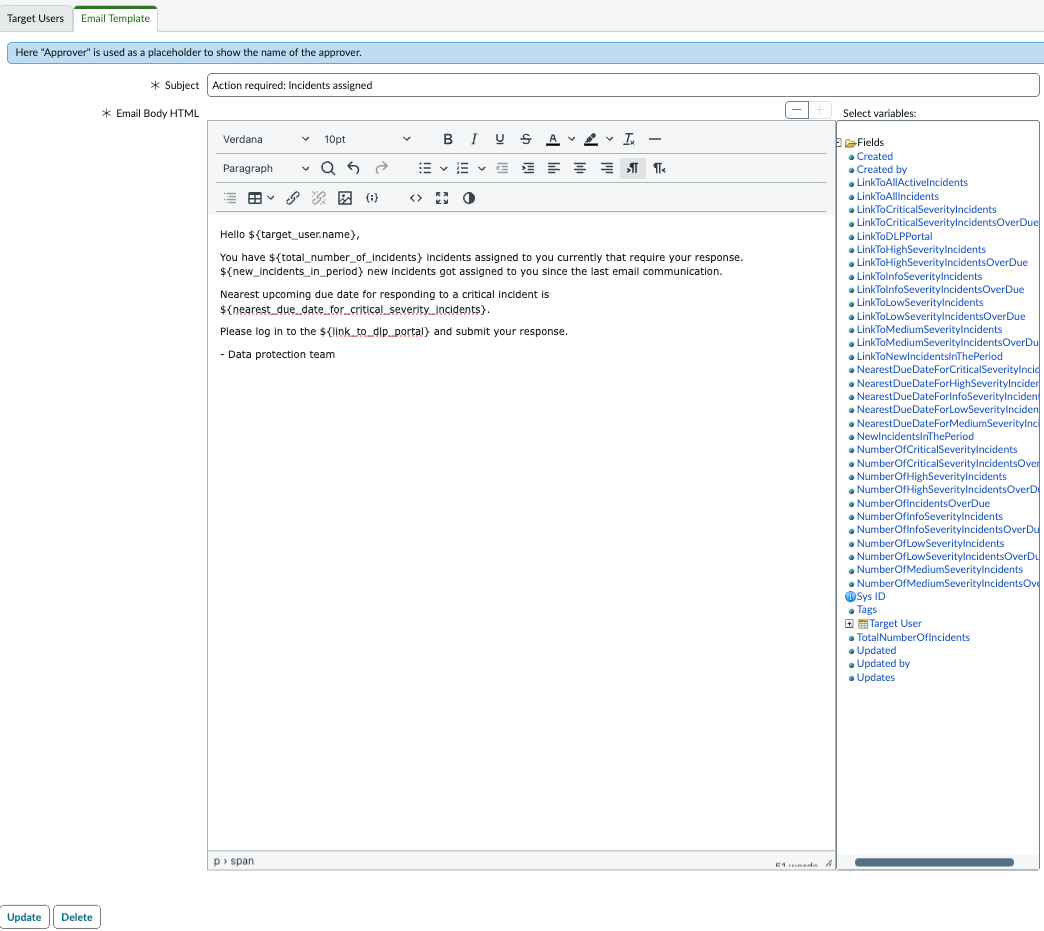Image resolution: width=1044 pixels, height=931 pixels.
Task: Open highlight color picker arrow
Action: [x=609, y=139]
